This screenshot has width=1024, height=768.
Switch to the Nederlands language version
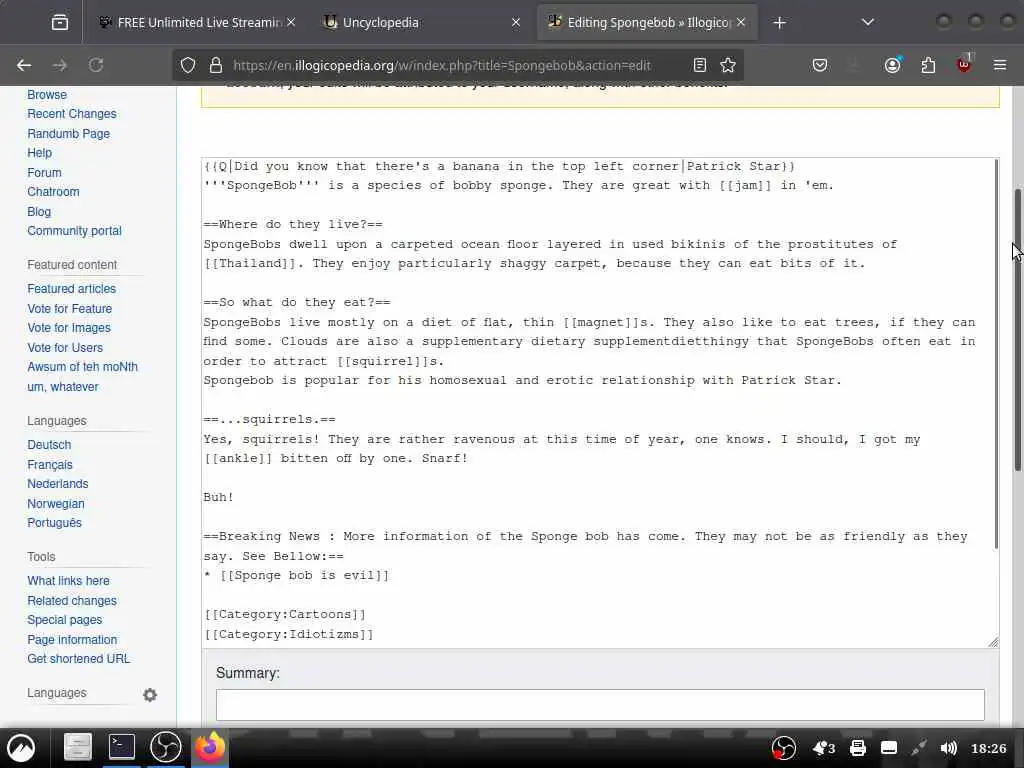point(57,484)
